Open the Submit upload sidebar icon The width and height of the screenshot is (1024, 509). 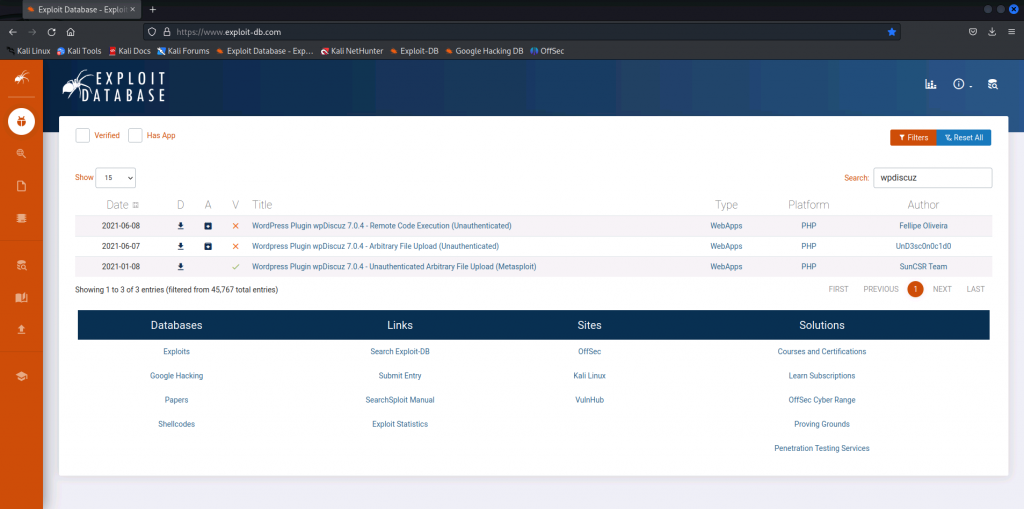click(21, 329)
